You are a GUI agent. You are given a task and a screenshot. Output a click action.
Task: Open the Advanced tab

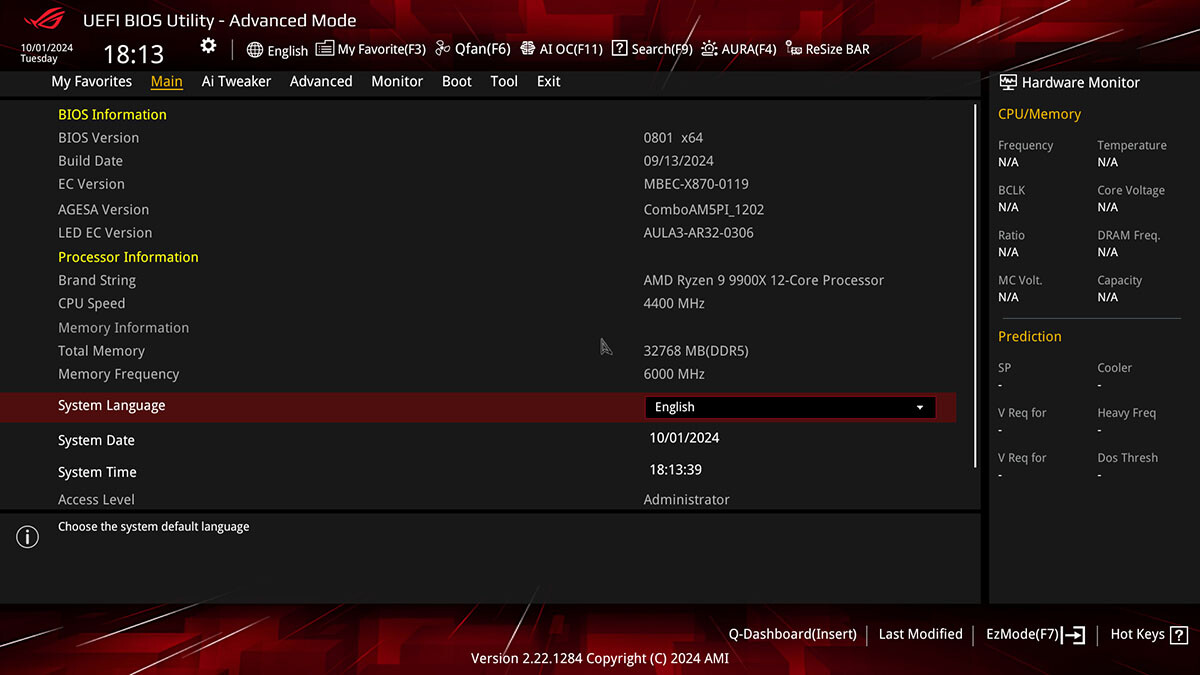click(x=321, y=81)
